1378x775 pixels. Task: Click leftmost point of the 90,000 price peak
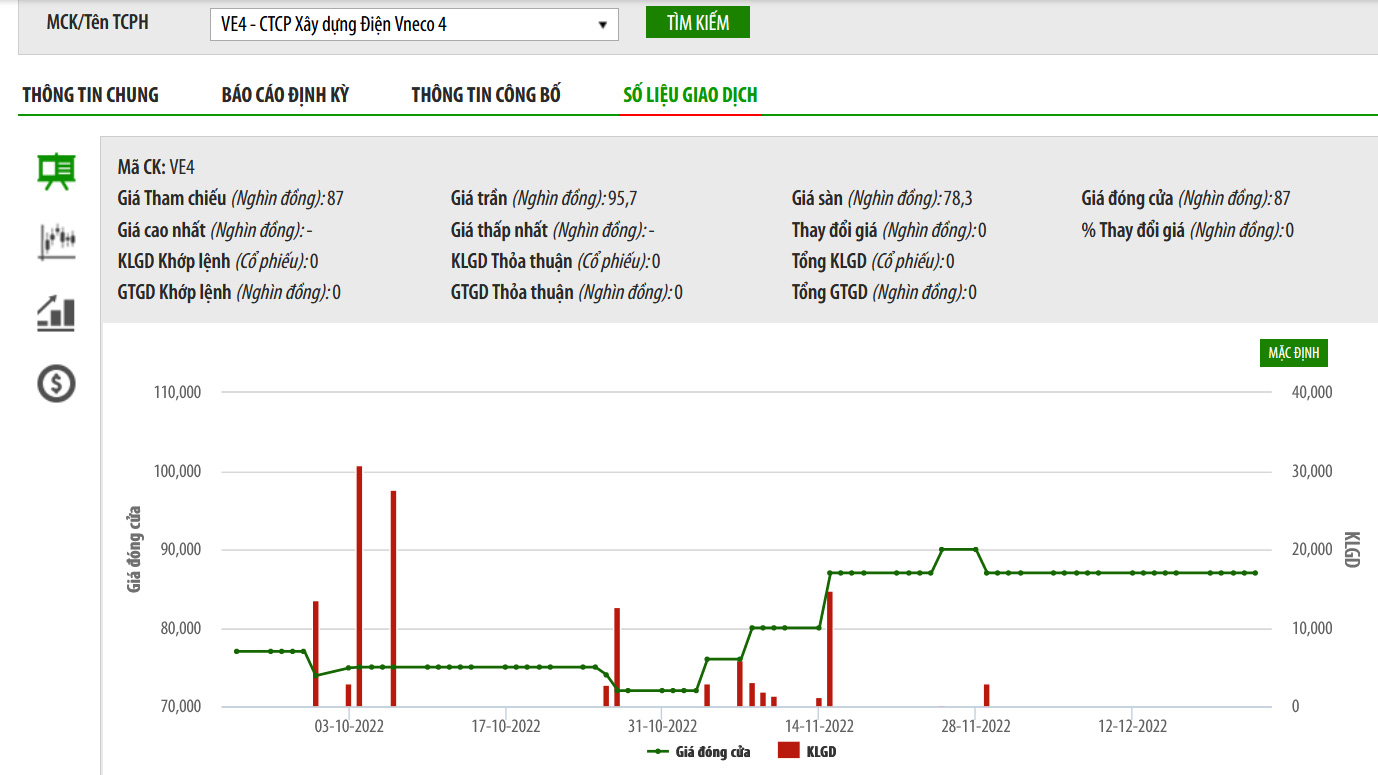click(942, 549)
